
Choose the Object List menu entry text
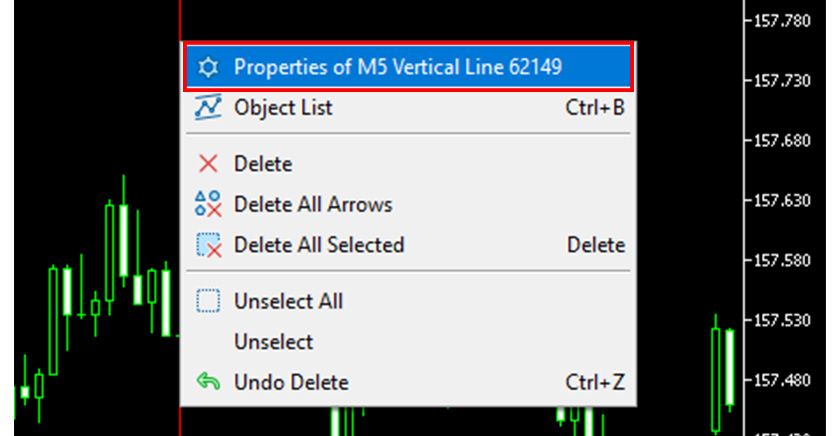[x=283, y=107]
